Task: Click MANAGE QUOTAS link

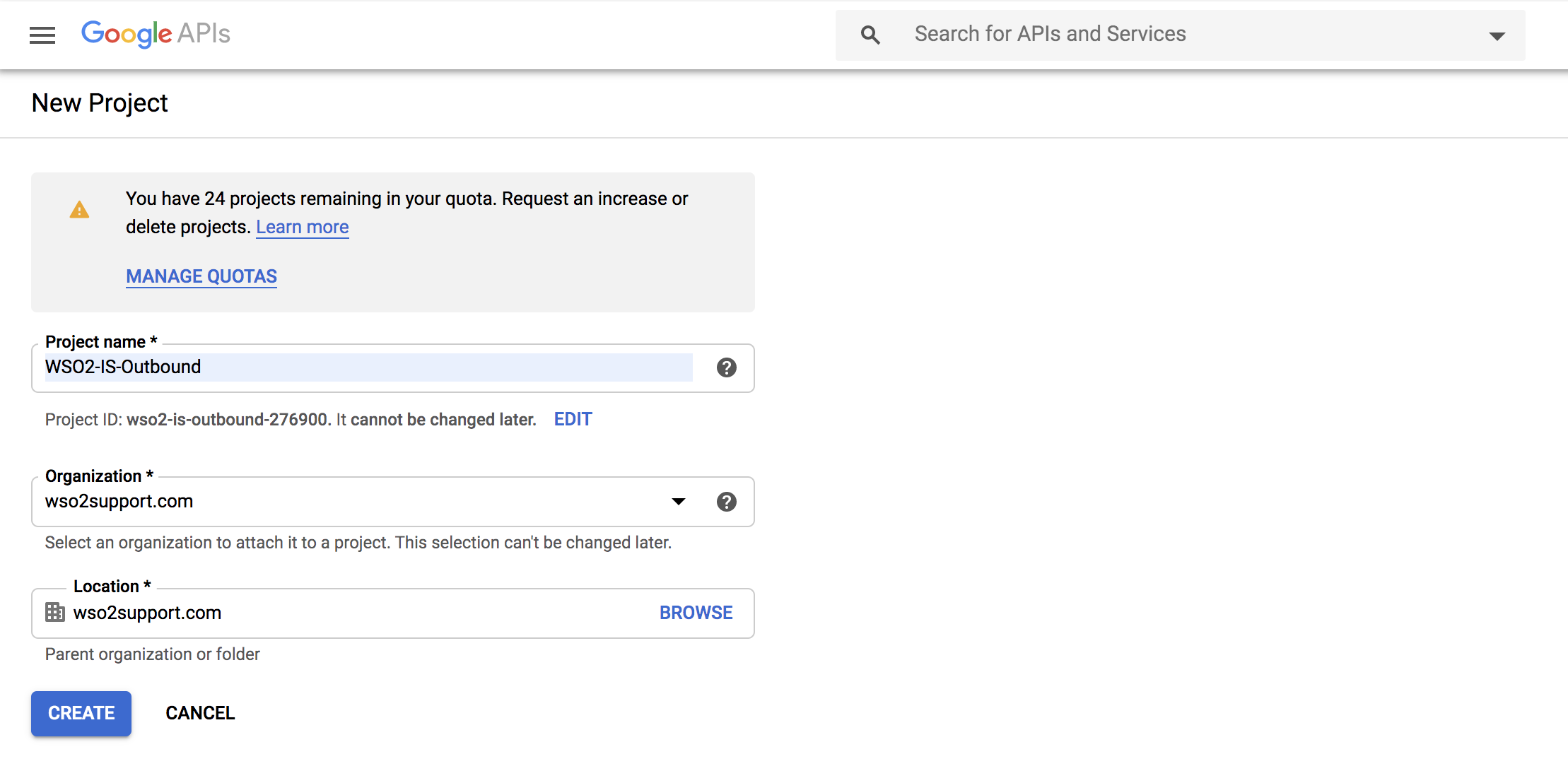Action: (x=201, y=276)
